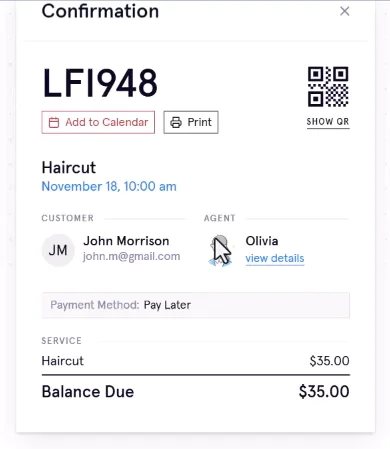The width and height of the screenshot is (390, 449).
Task: Click the printer icon
Action: [176, 122]
